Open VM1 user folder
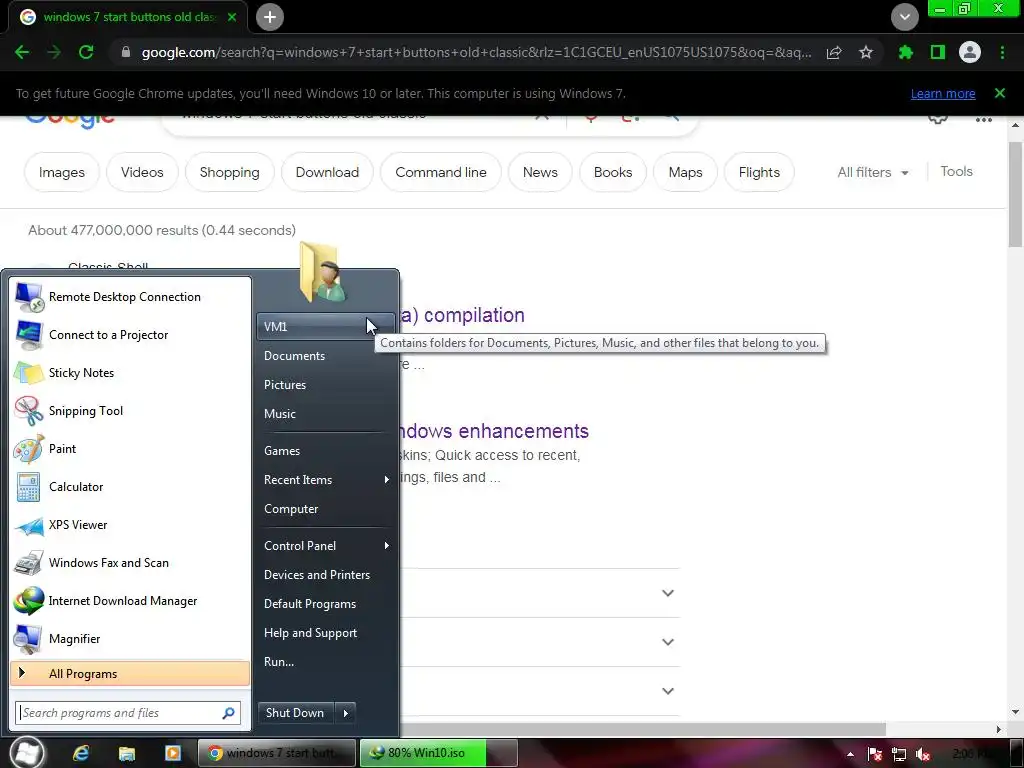This screenshot has width=1024, height=768. pos(325,327)
